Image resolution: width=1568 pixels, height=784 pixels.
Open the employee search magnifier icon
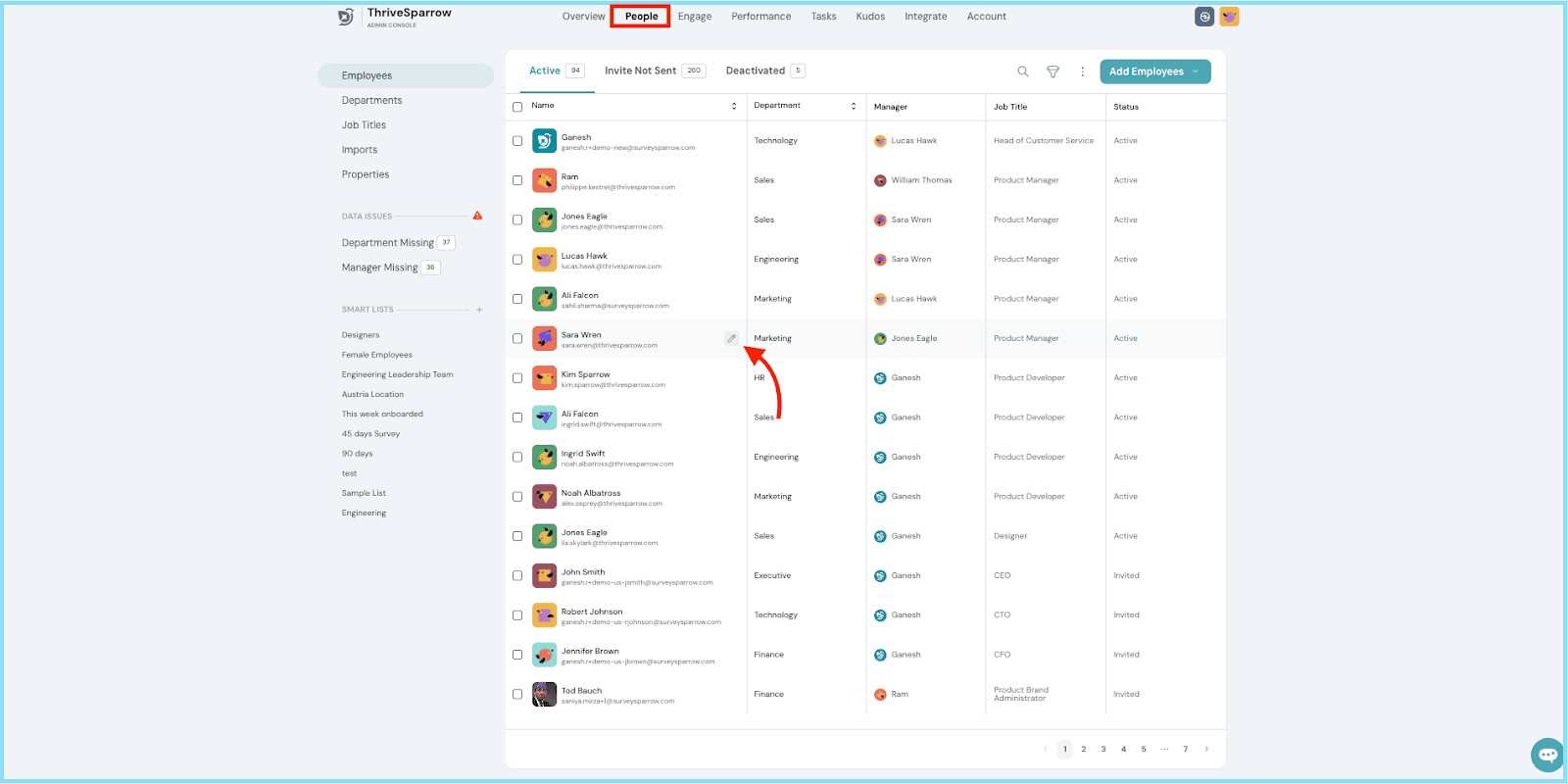[x=1023, y=72]
